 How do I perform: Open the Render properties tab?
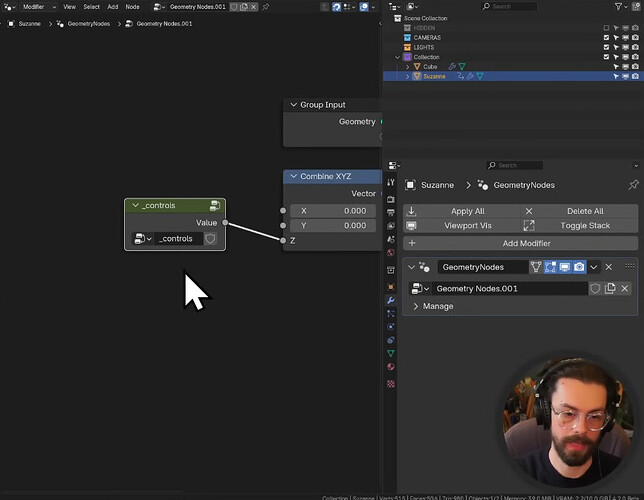pos(391,199)
